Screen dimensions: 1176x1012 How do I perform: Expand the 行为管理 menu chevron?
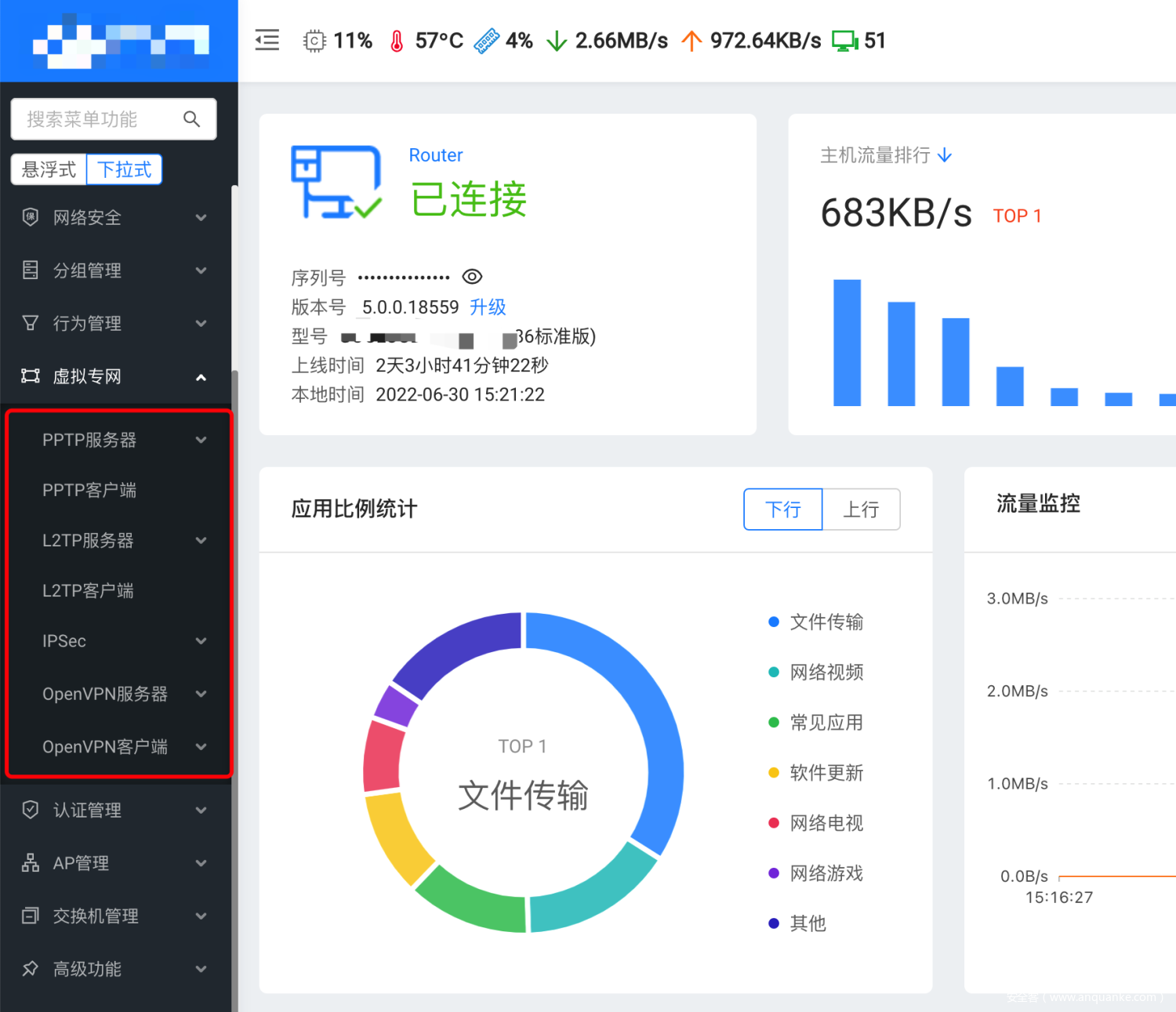pyautogui.click(x=201, y=323)
